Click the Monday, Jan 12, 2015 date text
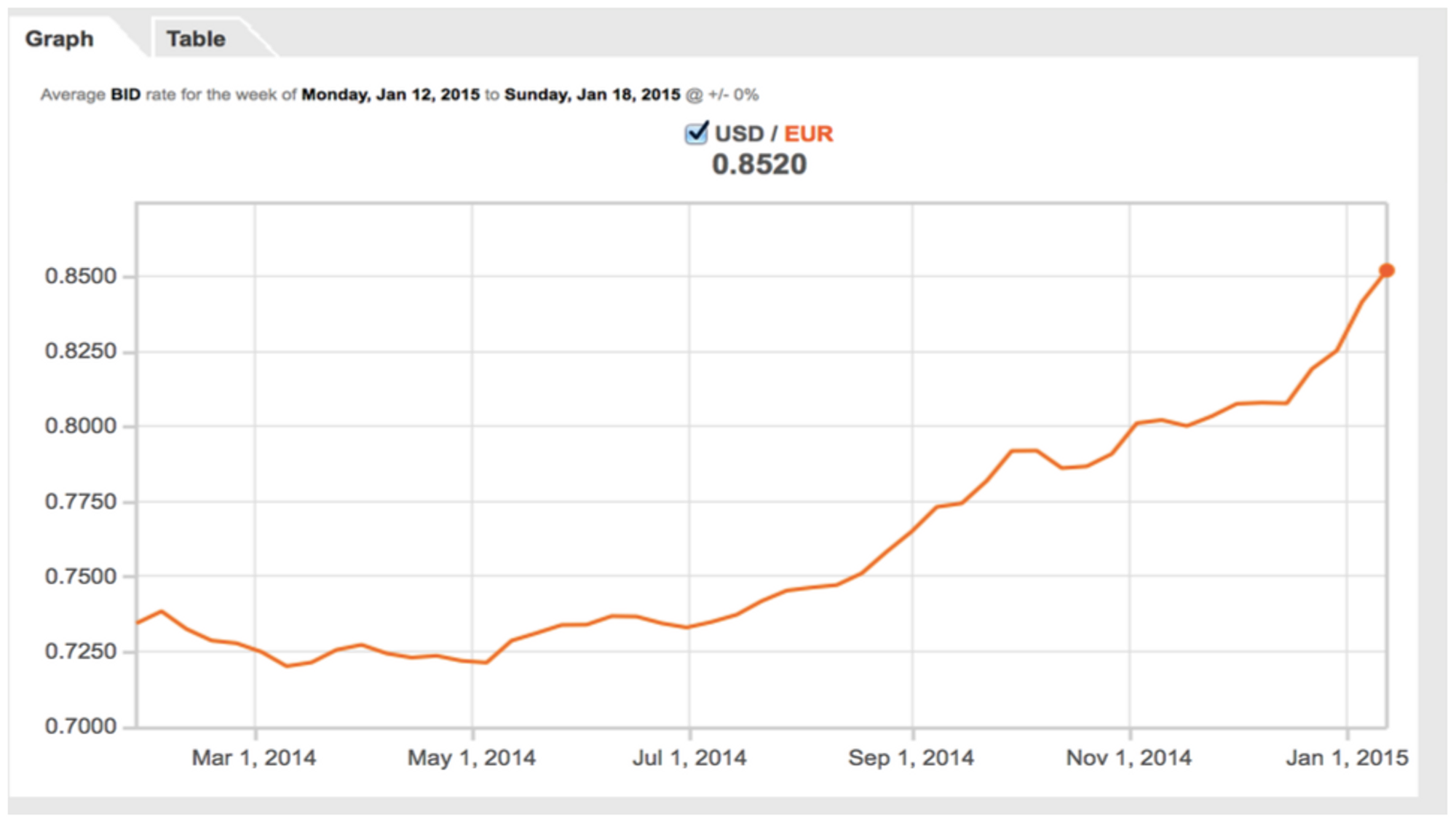This screenshot has height=823, width=1456. (x=391, y=95)
